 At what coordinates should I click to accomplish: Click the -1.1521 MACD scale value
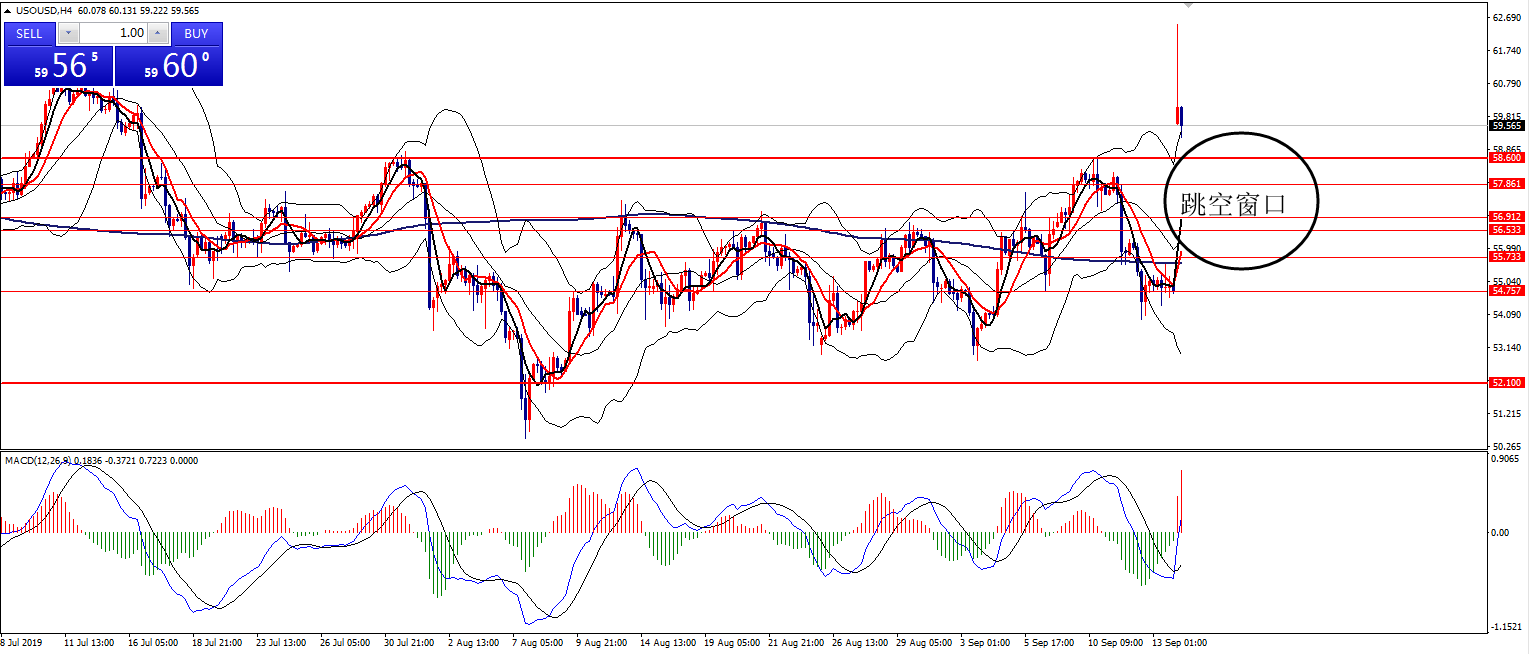[1507, 627]
